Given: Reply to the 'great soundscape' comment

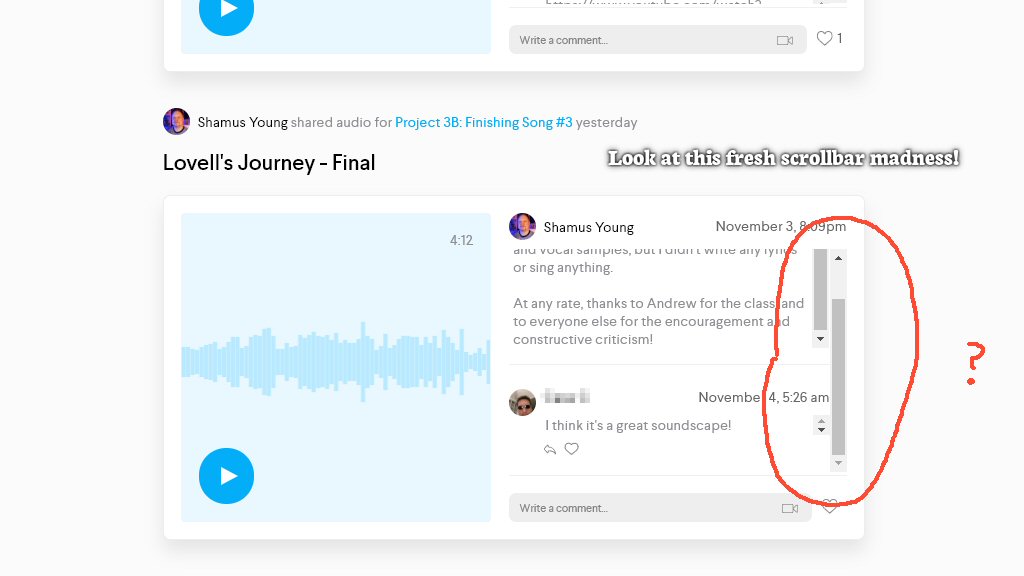Looking at the screenshot, I should [550, 449].
